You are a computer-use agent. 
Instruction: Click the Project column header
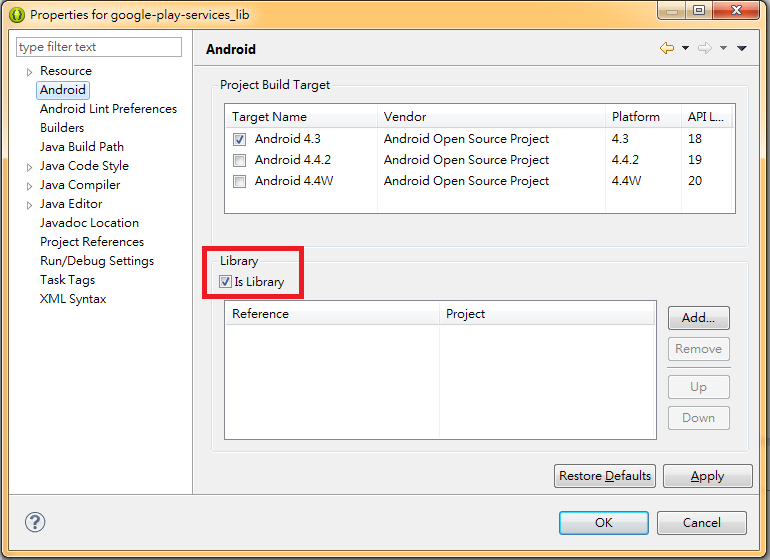tap(547, 314)
